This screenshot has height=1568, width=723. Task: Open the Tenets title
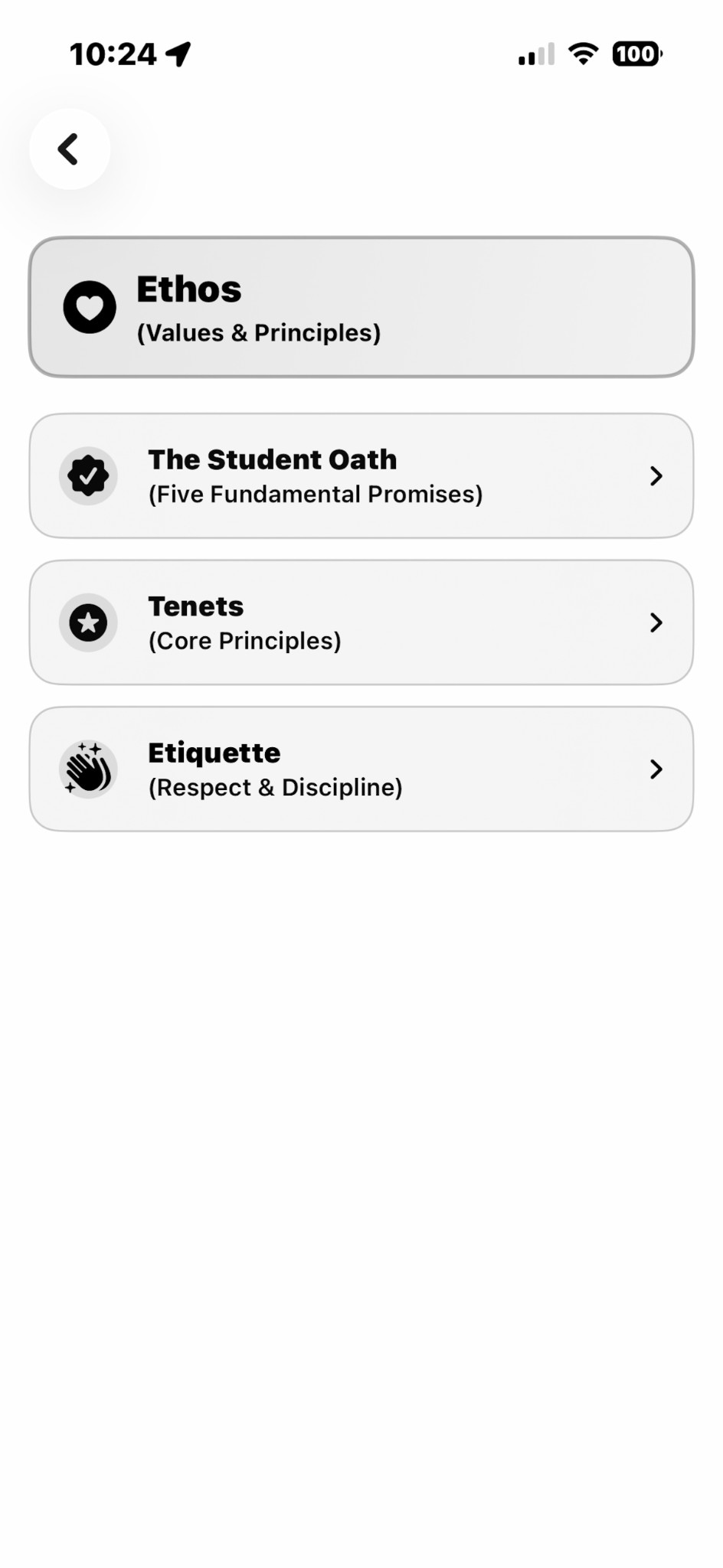[x=195, y=606]
